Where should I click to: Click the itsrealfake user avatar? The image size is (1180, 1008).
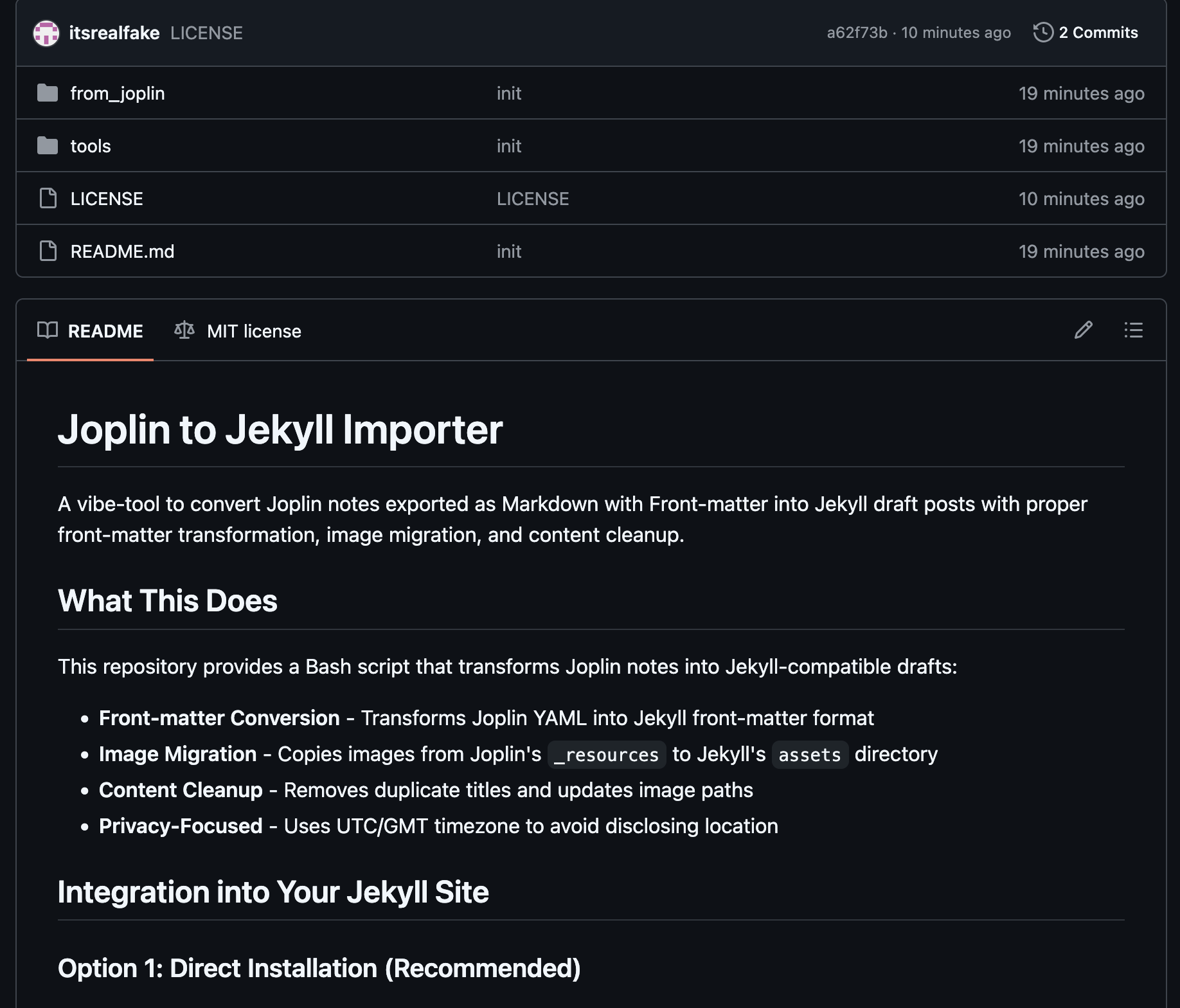tap(46, 33)
